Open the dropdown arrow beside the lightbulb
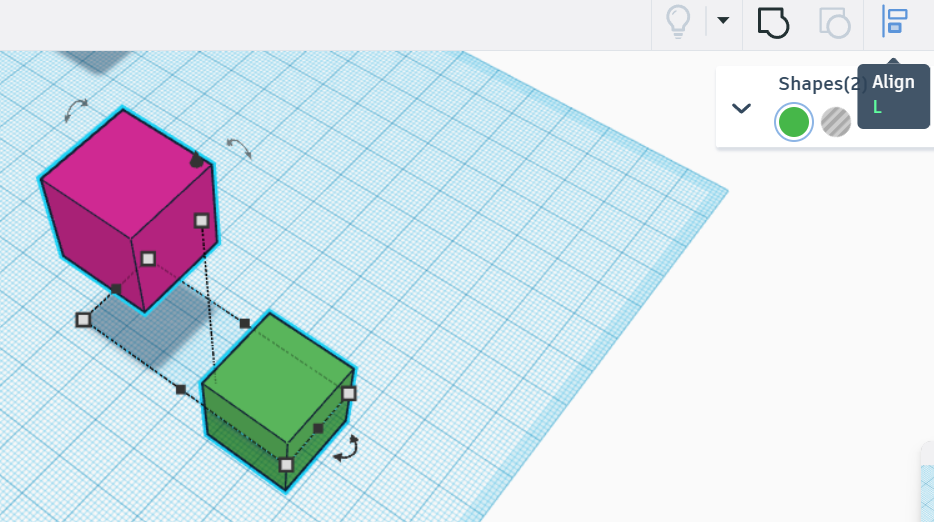Image resolution: width=934 pixels, height=522 pixels. pyautogui.click(x=723, y=20)
